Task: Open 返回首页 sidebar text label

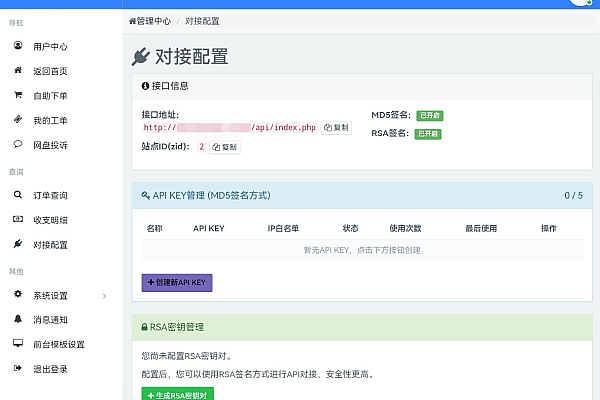Action: pyautogui.click(x=50, y=71)
